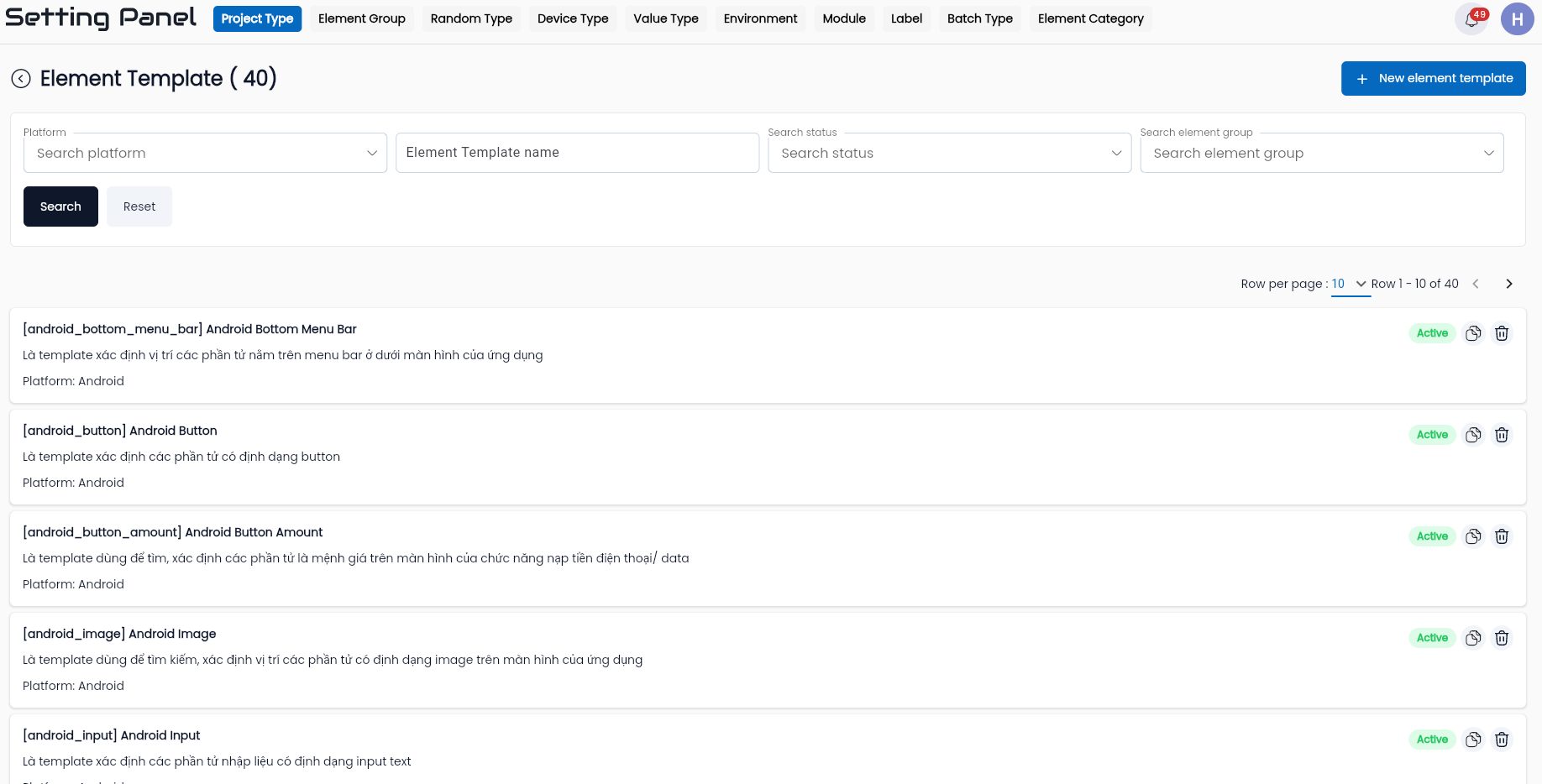Open the notifications bell with 49 badge
1542x784 pixels.
[1471, 18]
